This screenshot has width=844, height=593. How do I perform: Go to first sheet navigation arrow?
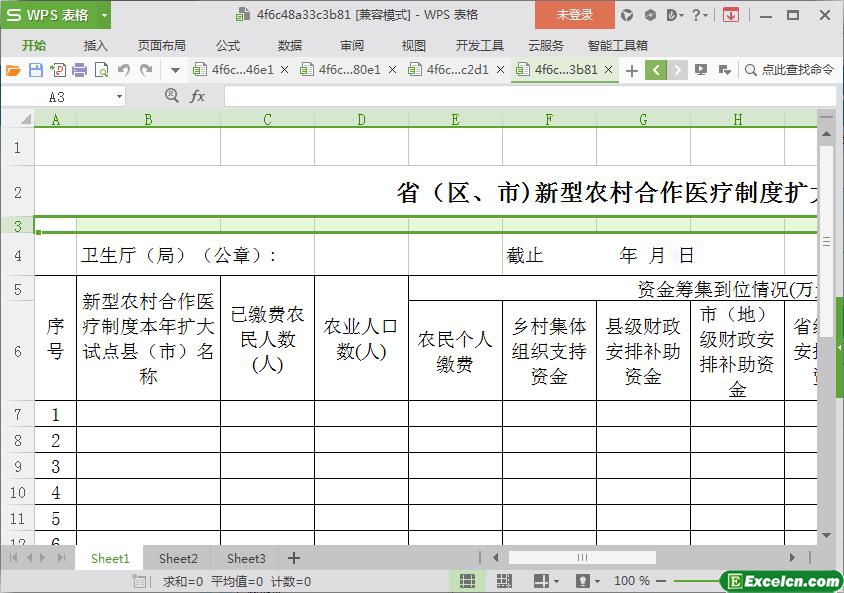(13, 558)
